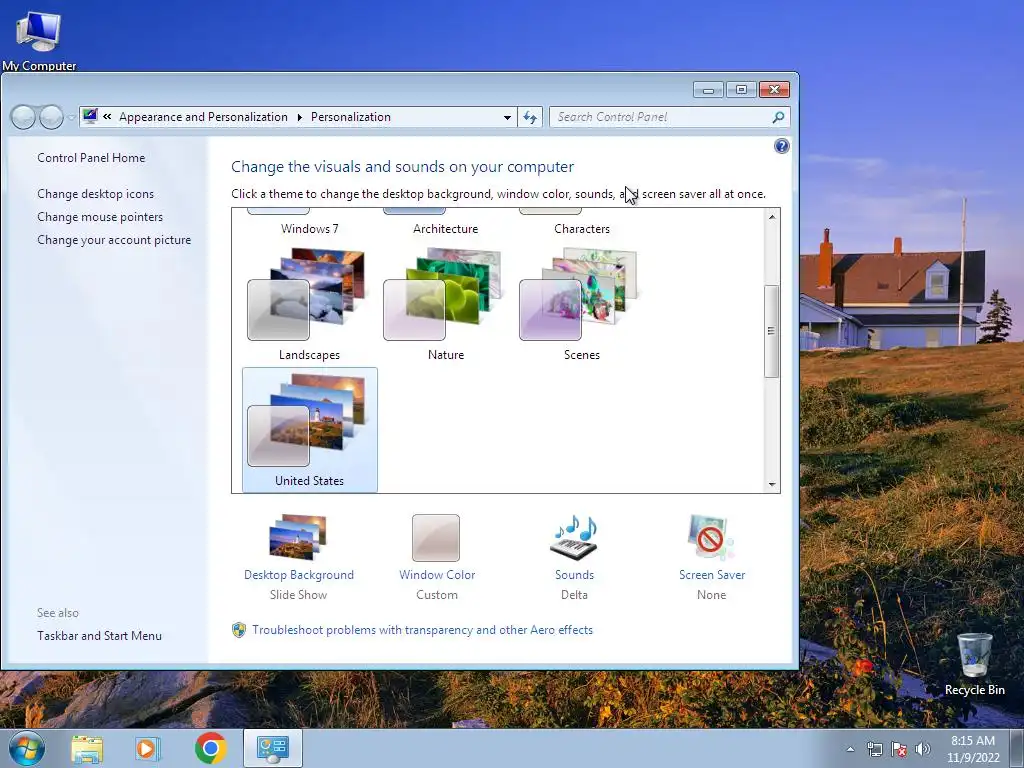Click the Windows Start orb
This screenshot has height=768, width=1024.
pos(27,748)
